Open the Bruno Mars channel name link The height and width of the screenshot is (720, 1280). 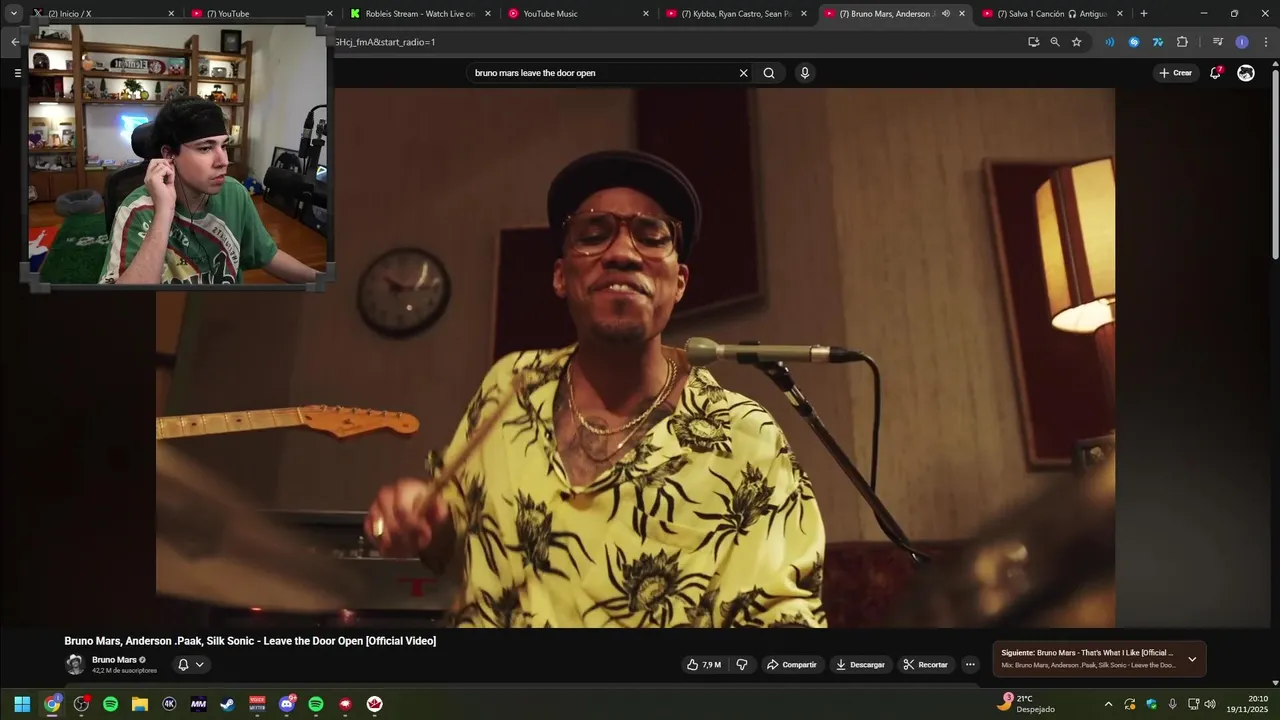114,660
